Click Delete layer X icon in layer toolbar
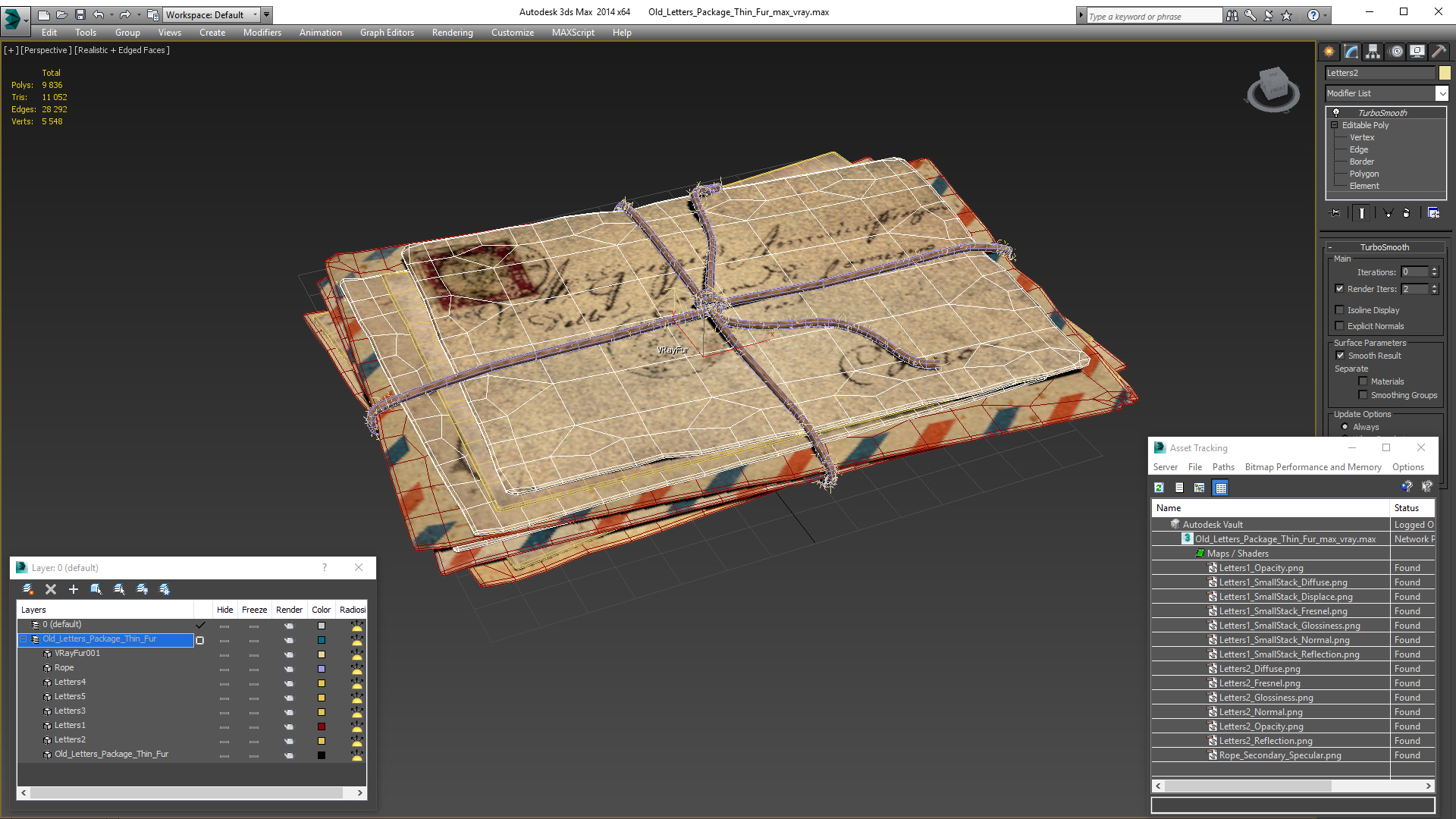 (51, 589)
